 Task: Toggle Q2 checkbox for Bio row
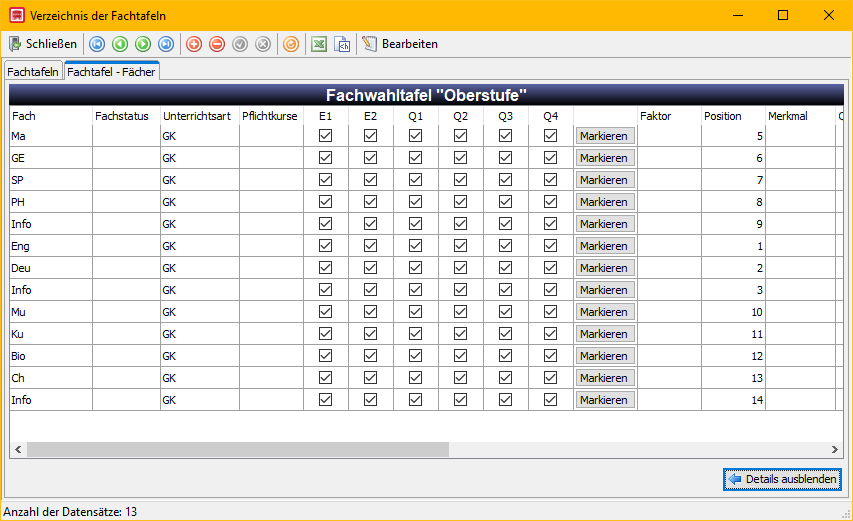point(461,356)
